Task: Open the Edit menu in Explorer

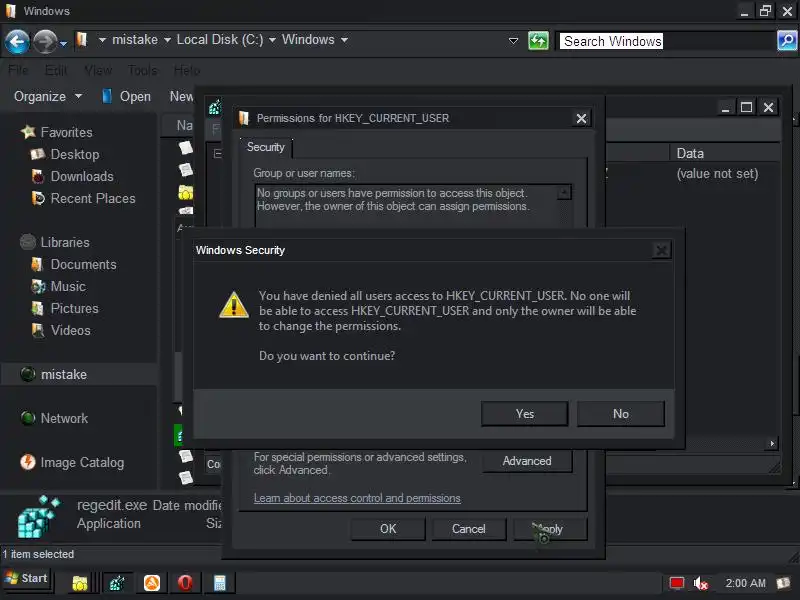Action: point(56,70)
